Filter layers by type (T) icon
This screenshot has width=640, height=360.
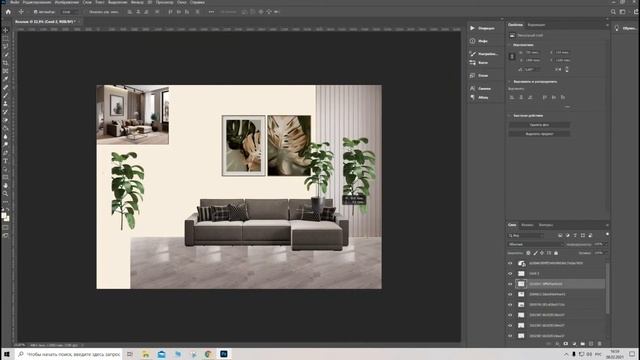tap(575, 236)
